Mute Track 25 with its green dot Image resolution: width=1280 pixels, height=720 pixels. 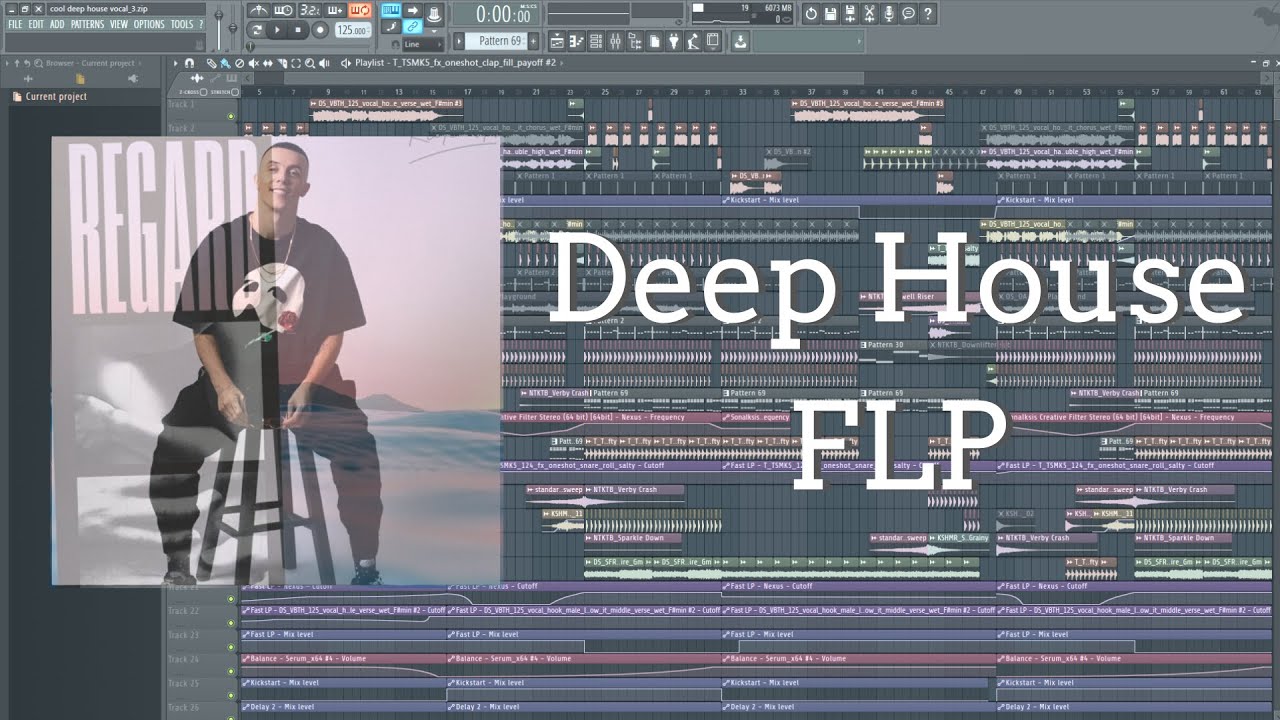(x=231, y=696)
